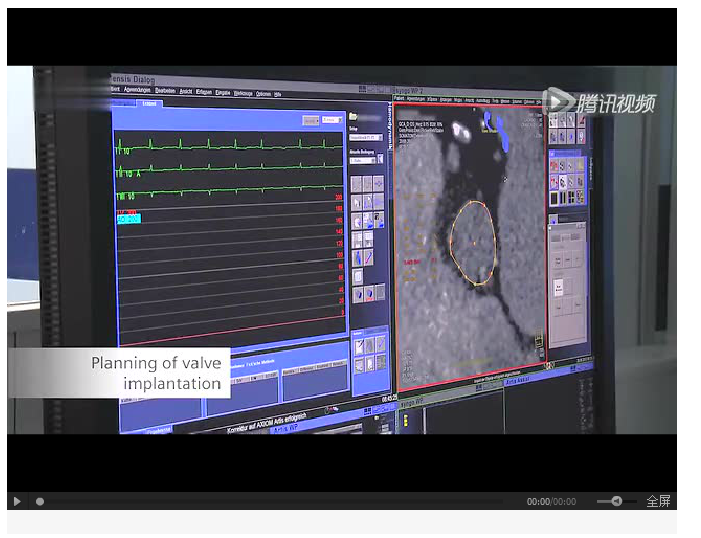Click top-left icon in right tool palette
701x538 pixels.
(553, 120)
